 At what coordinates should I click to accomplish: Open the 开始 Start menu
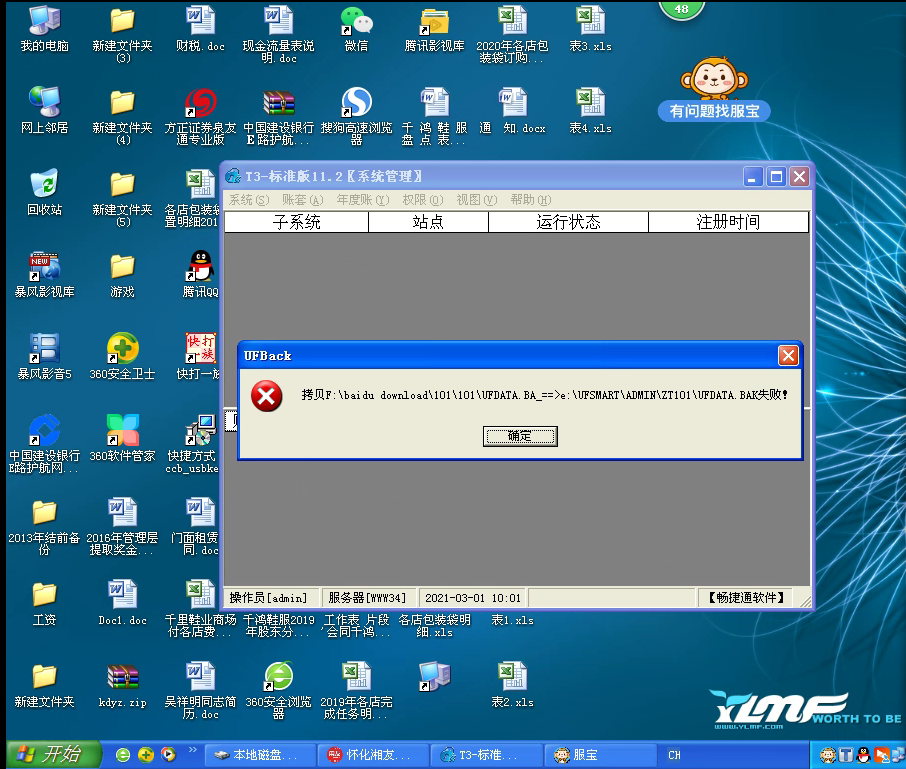pyautogui.click(x=54, y=755)
